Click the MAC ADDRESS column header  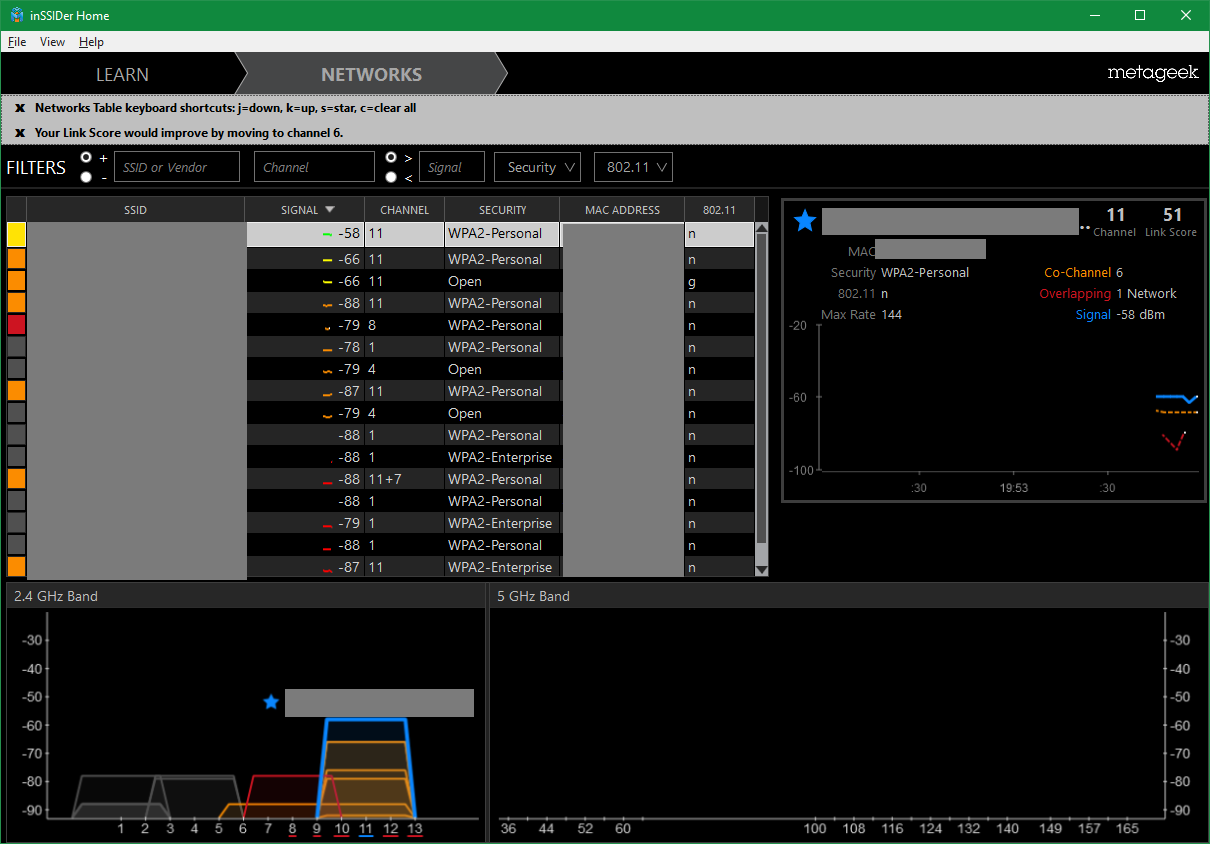[622, 210]
